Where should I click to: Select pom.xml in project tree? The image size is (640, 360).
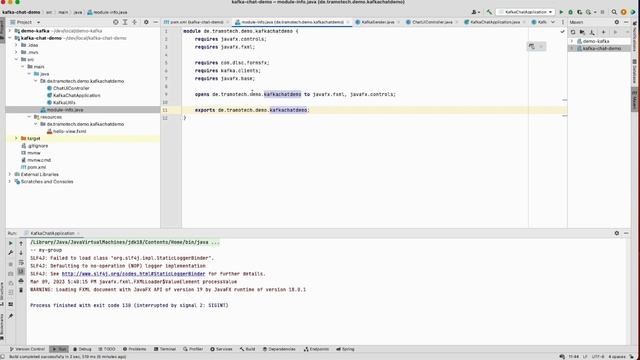36,167
